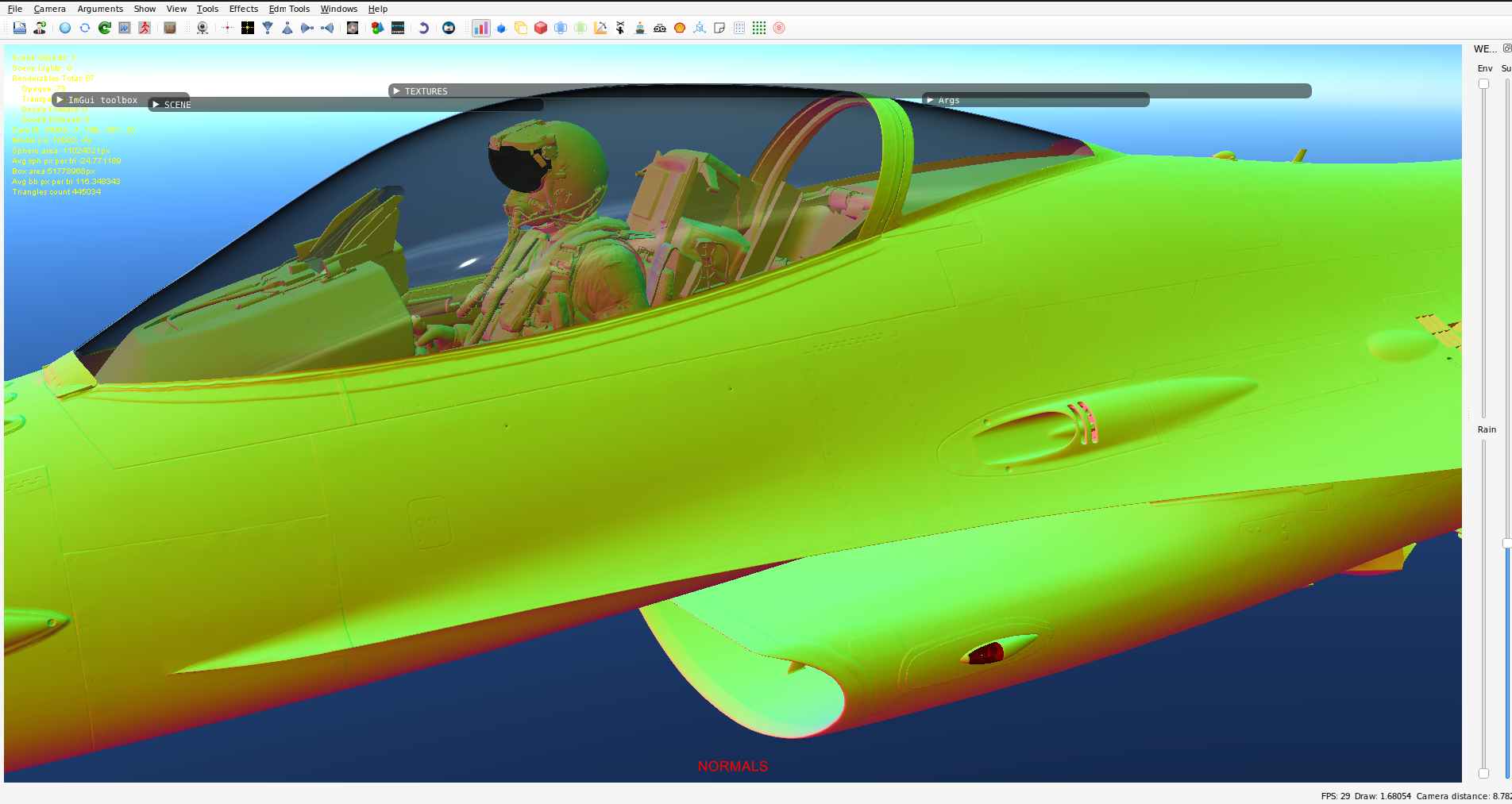Open the Show menu
Screen dimensions: 1512x804
pyautogui.click(x=145, y=9)
